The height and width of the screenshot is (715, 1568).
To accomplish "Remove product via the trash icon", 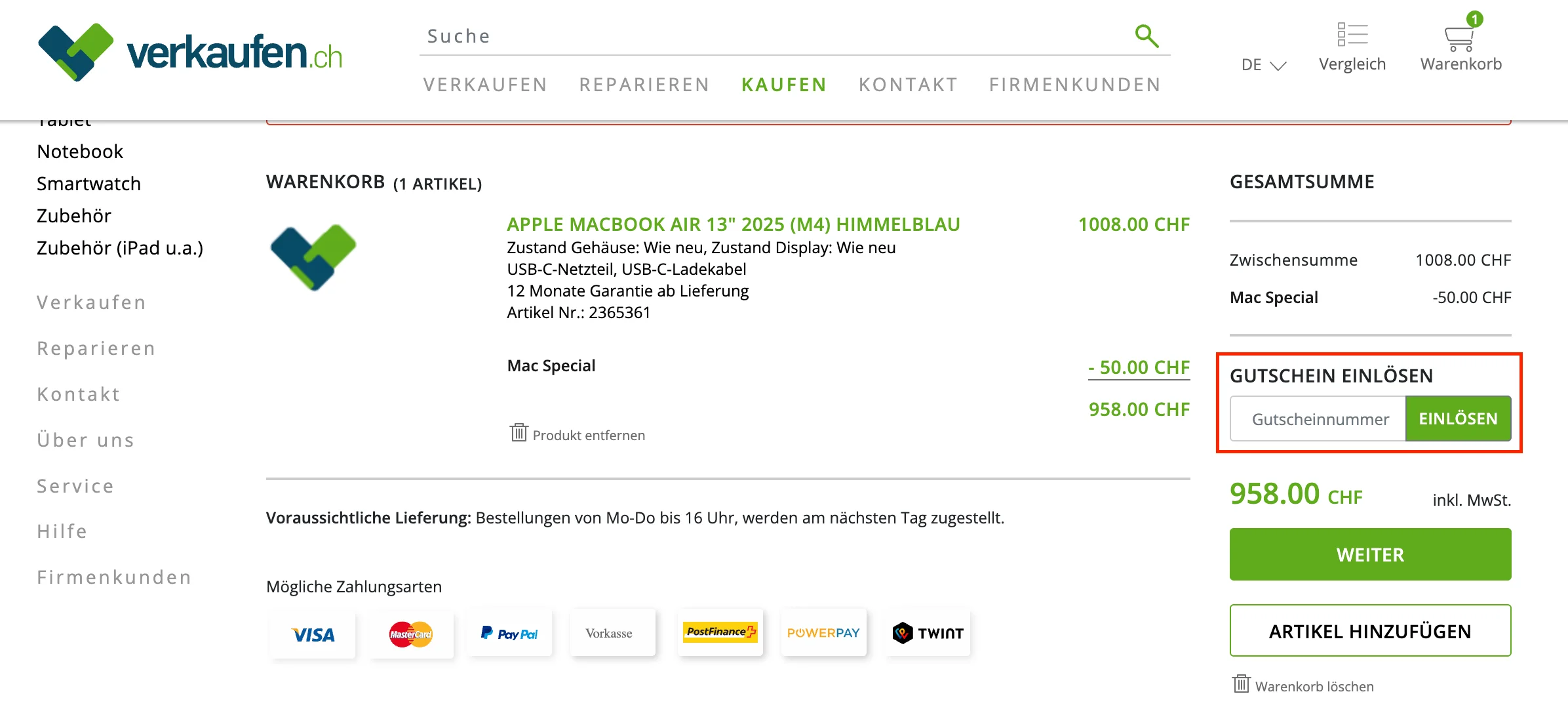I will click(519, 433).
